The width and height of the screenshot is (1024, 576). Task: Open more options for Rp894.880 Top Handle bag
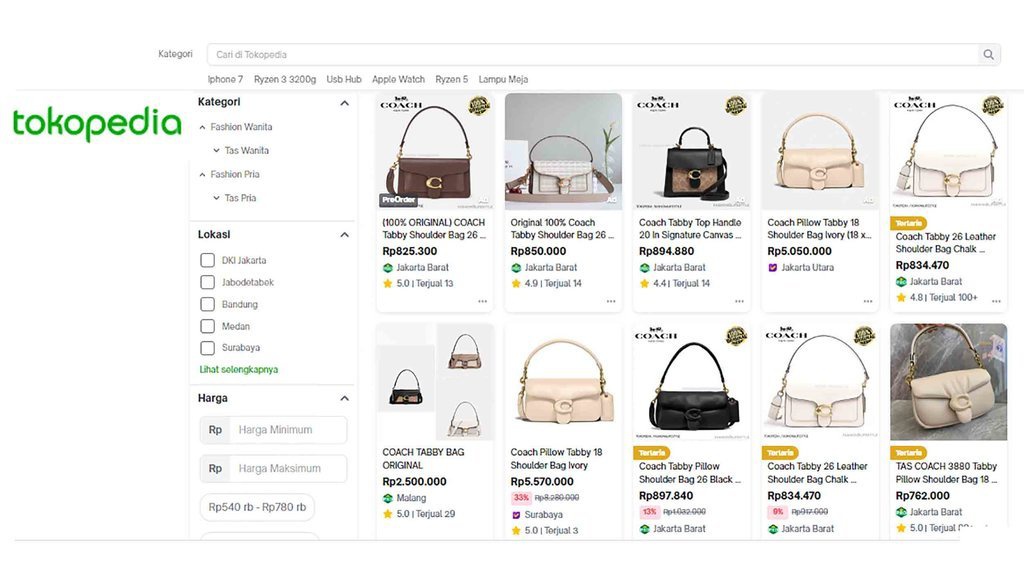pos(739,301)
